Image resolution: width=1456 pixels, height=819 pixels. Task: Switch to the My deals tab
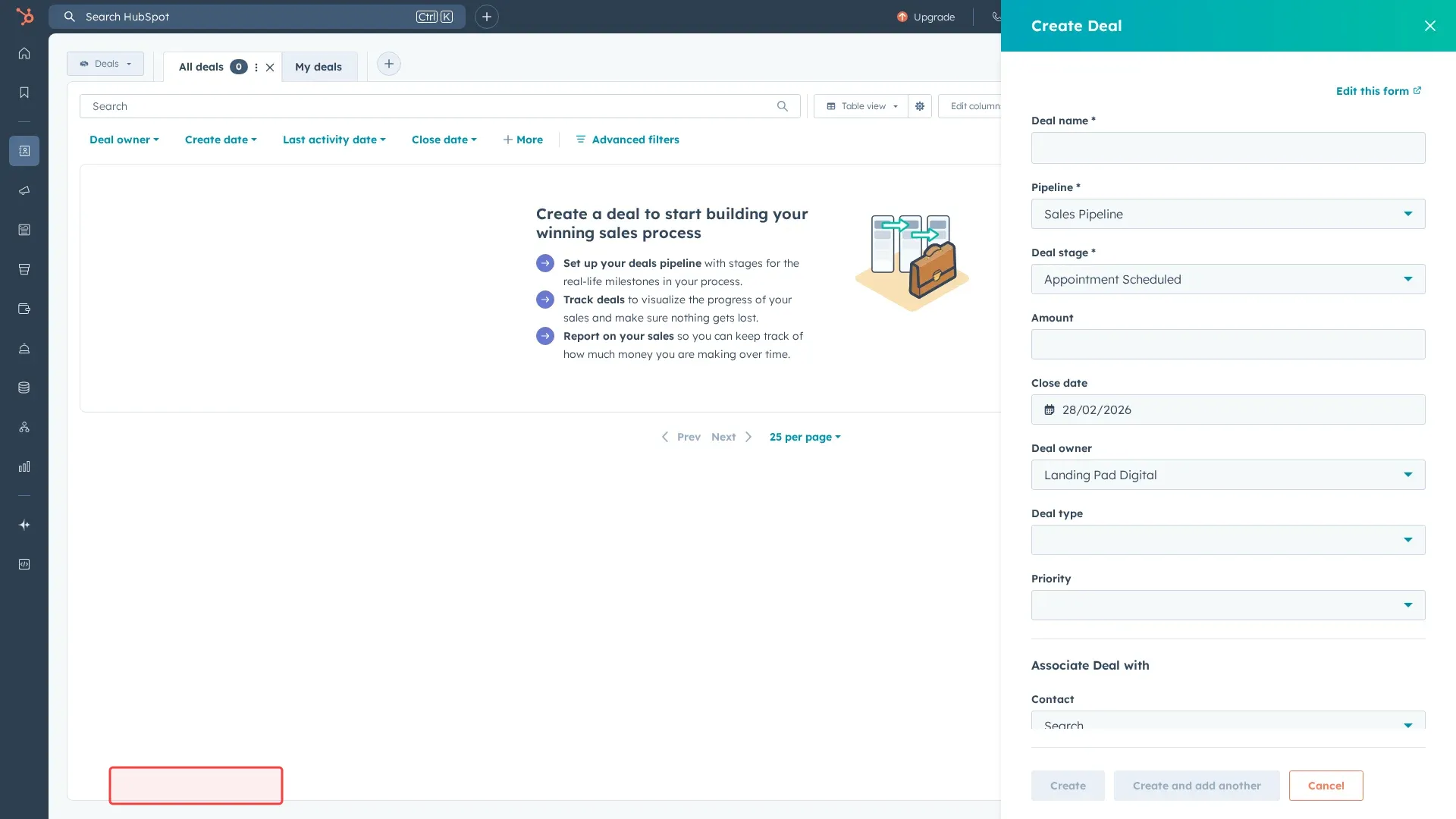(x=318, y=67)
